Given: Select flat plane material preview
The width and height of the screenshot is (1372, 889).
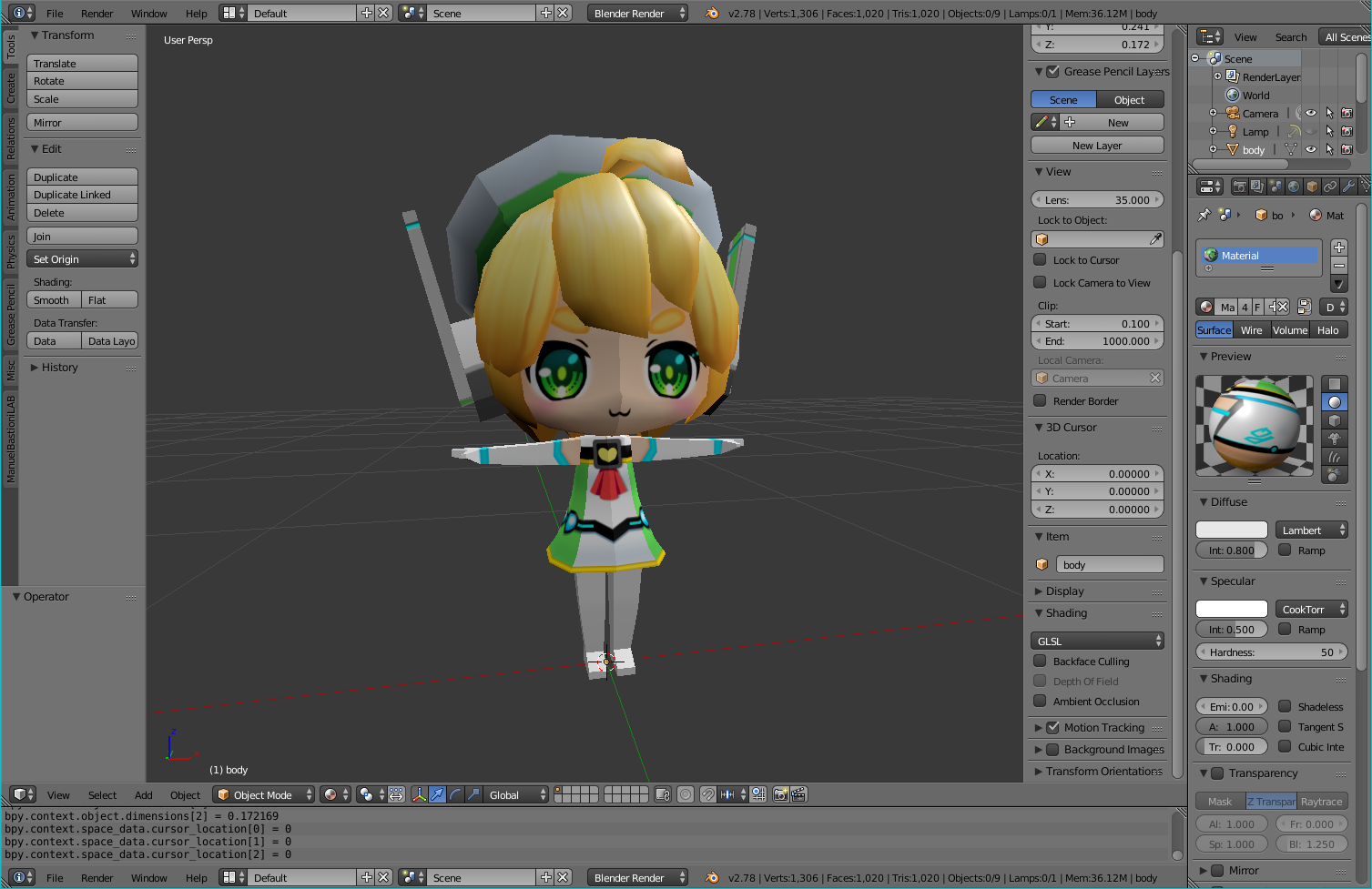Looking at the screenshot, I should pos(1334,384).
